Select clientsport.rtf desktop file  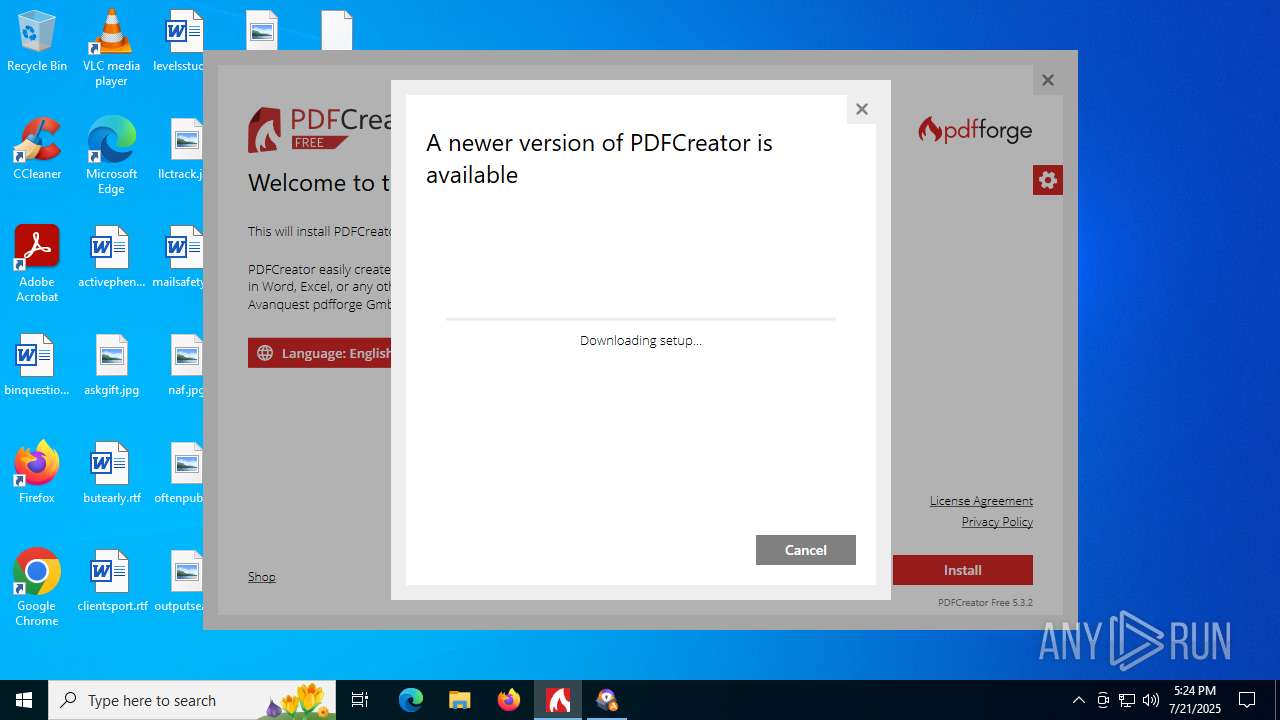(111, 582)
